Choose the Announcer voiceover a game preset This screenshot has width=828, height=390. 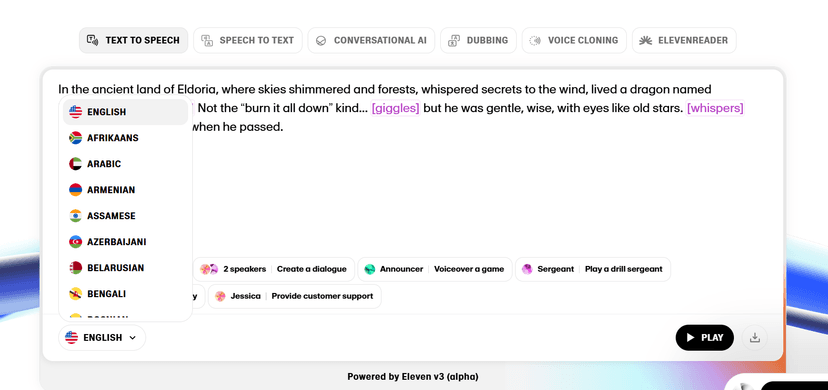(x=435, y=269)
